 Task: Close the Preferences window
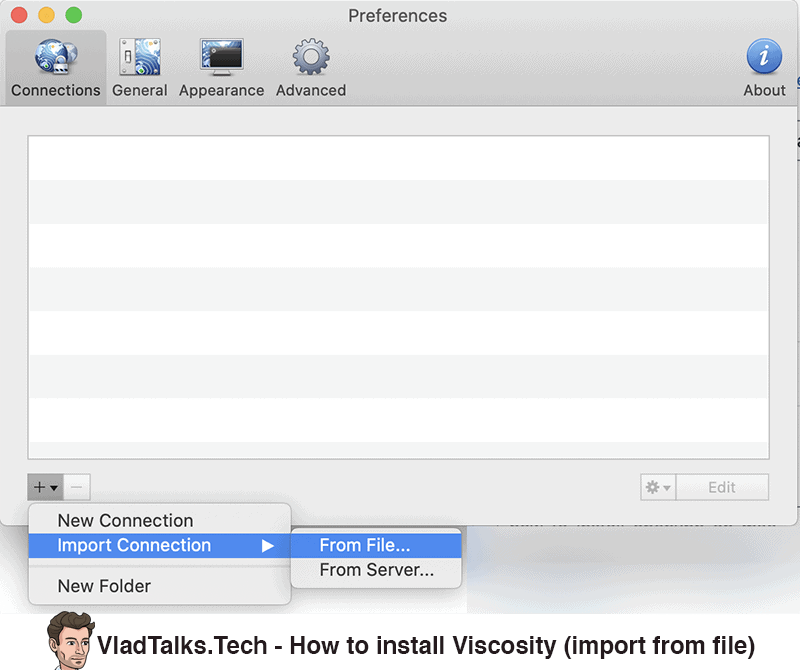pyautogui.click(x=19, y=15)
